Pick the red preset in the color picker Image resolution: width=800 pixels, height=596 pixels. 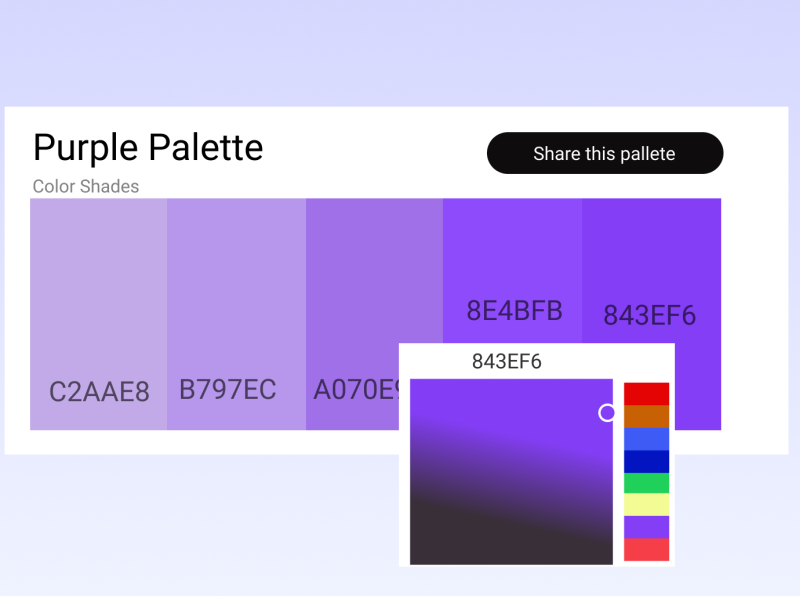[x=645, y=392]
